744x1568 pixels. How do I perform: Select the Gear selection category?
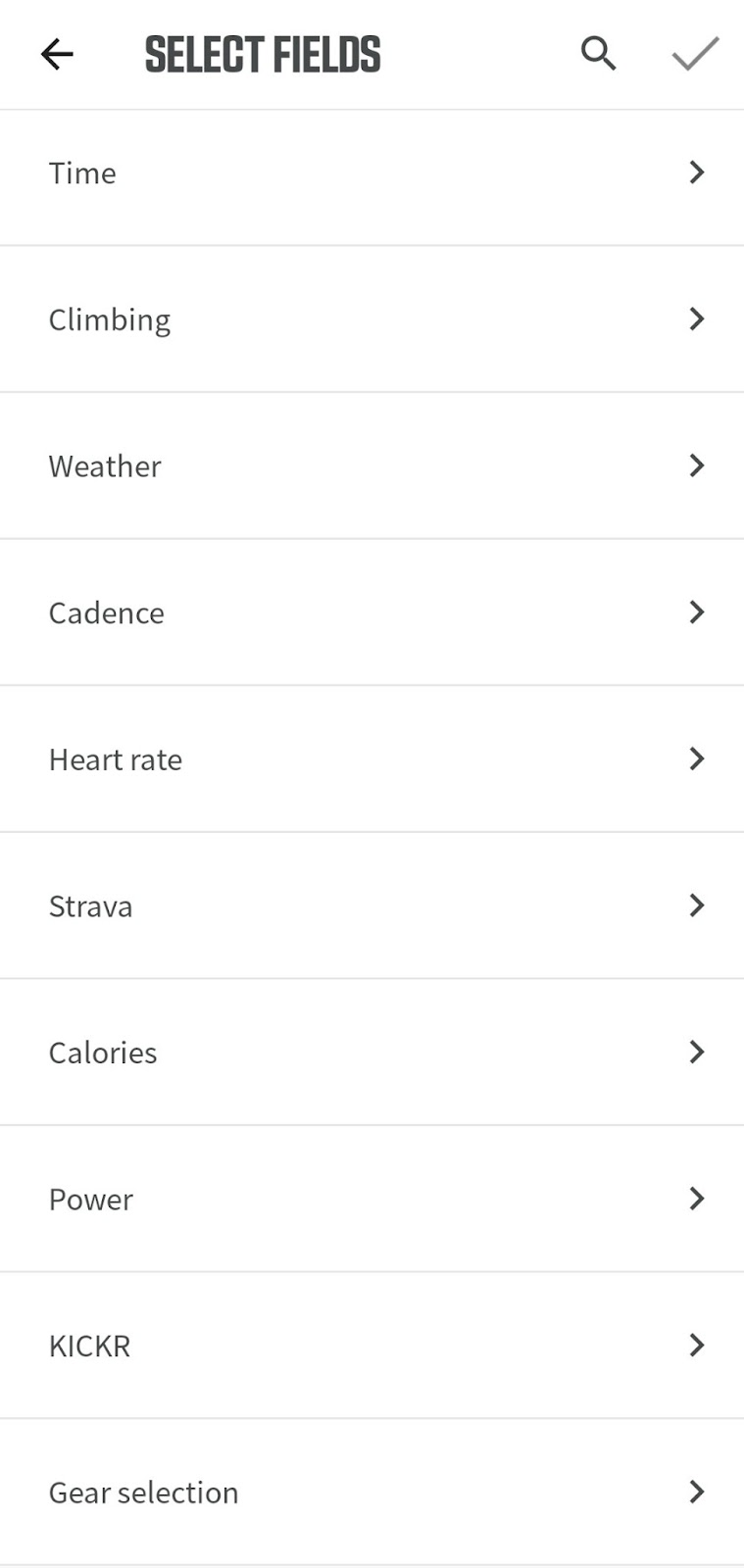144,1493
